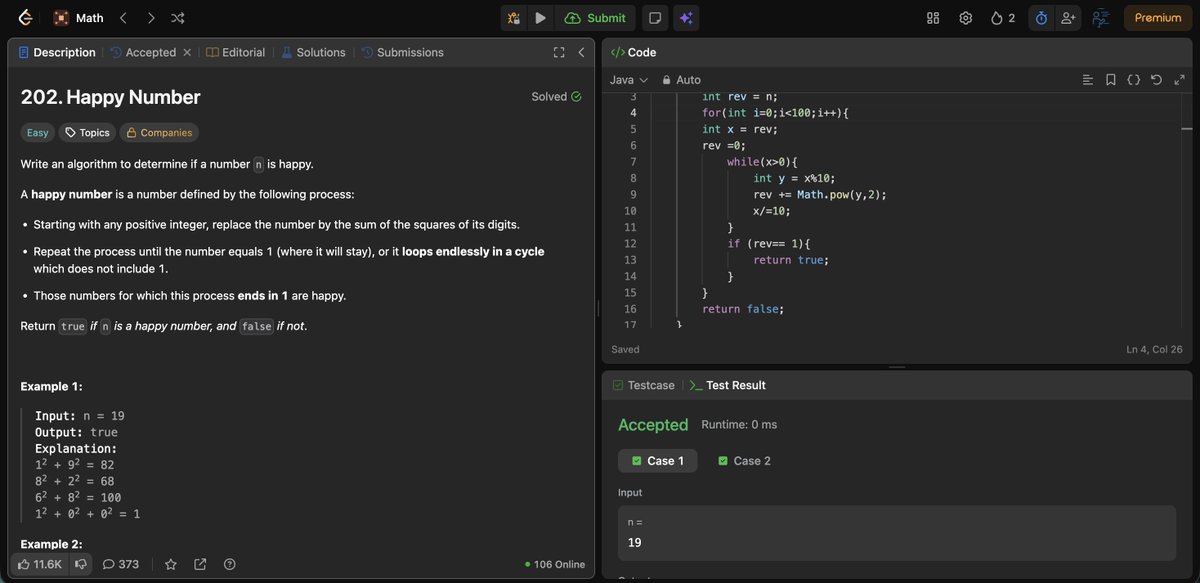1200x583 pixels.
Task: Start the timer clock icon
Action: 1041,18
